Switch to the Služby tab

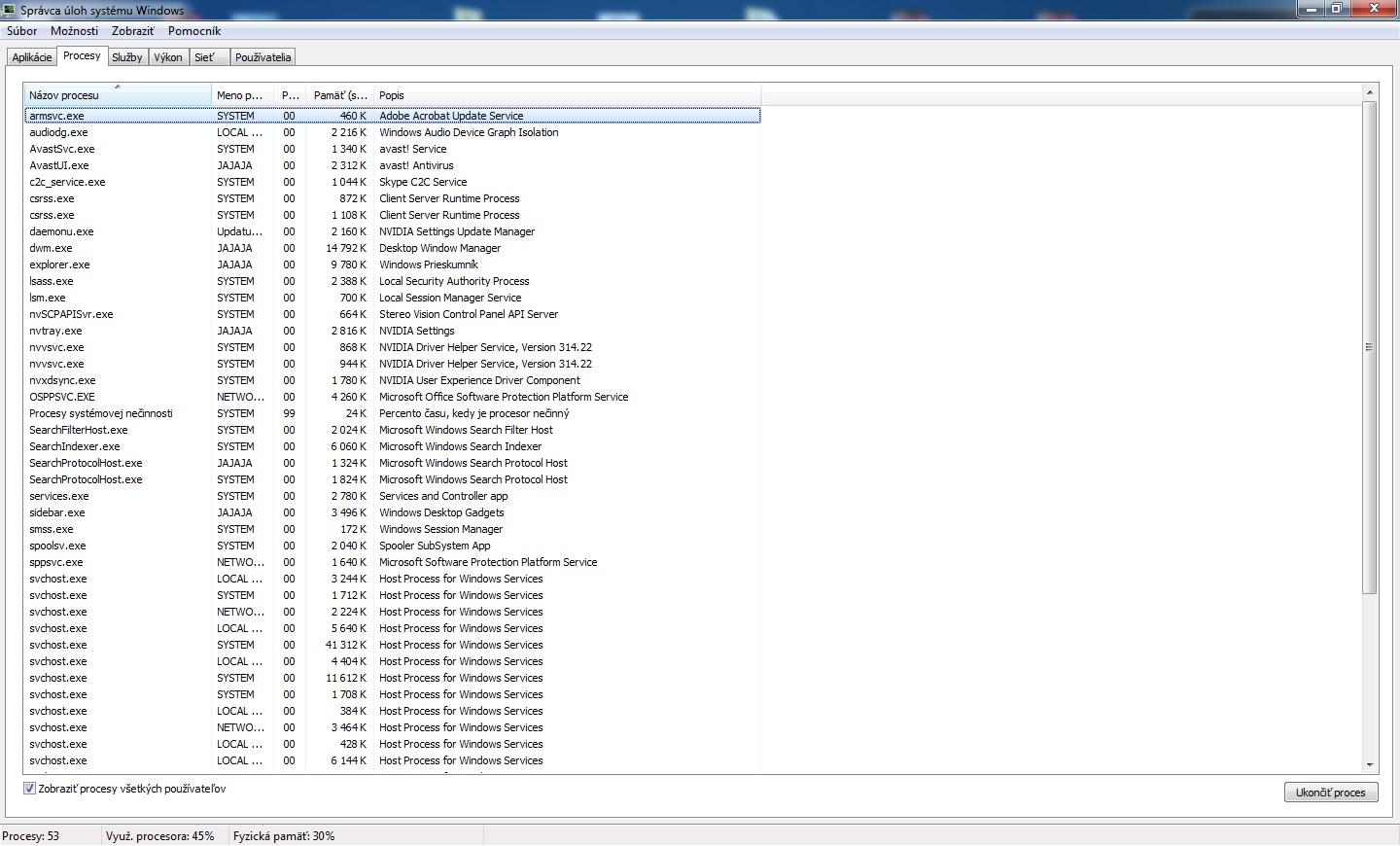click(127, 57)
